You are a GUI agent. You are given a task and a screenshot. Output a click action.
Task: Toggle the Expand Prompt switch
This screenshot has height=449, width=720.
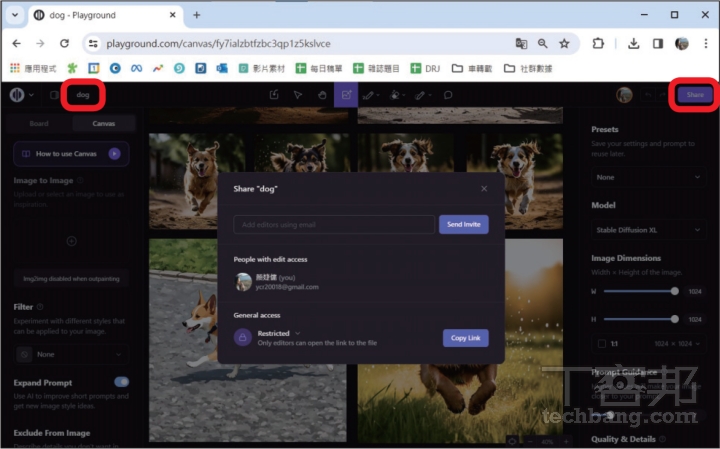[122, 382]
